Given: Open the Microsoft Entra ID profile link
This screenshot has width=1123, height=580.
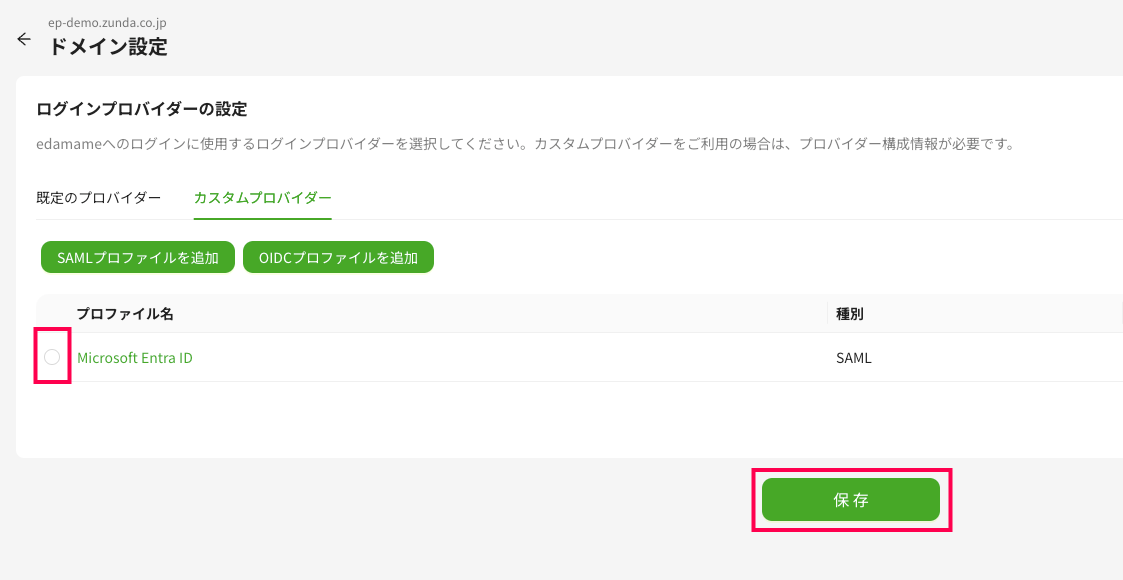Looking at the screenshot, I should [x=135, y=357].
